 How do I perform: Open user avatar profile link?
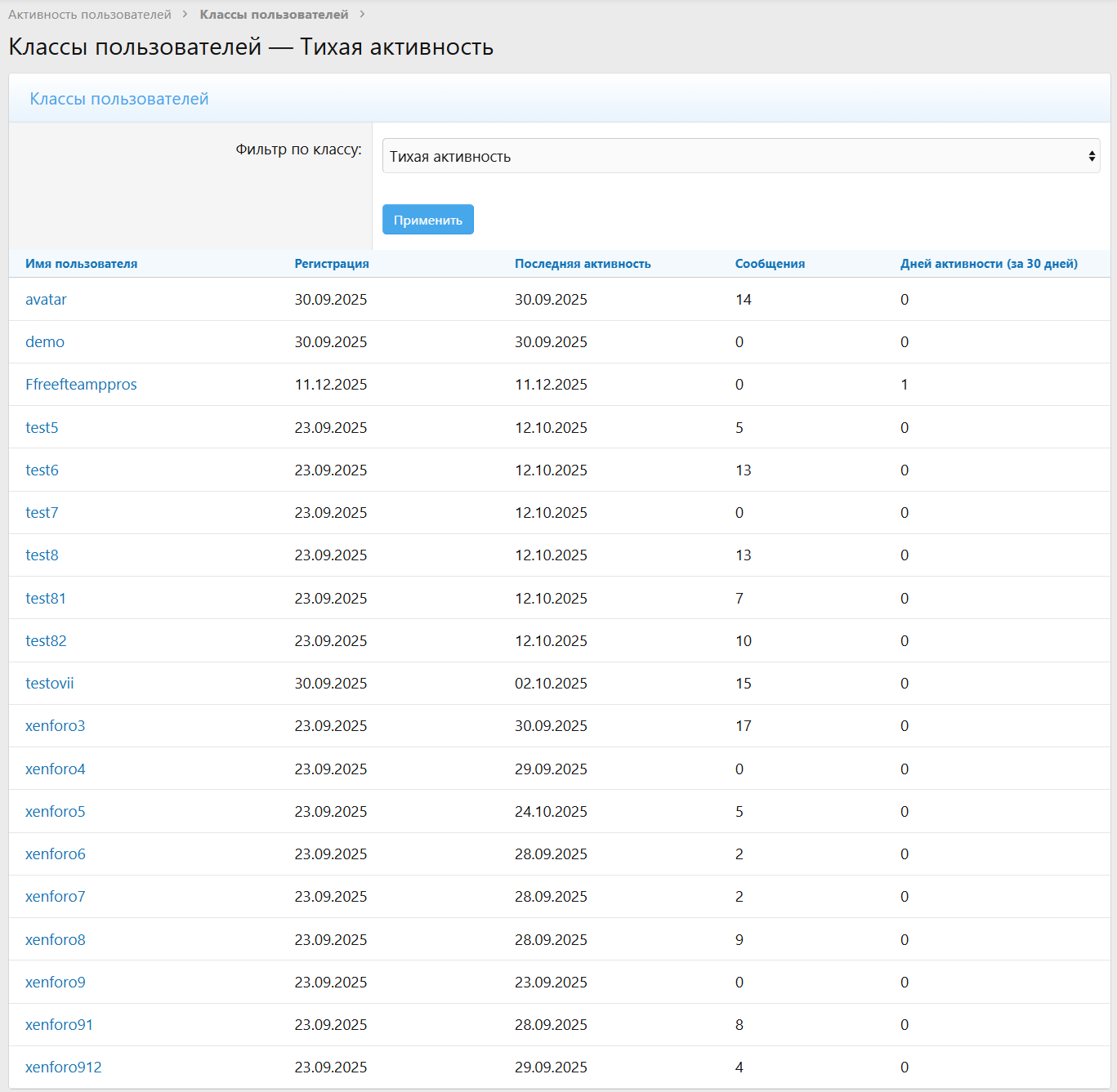click(x=46, y=300)
